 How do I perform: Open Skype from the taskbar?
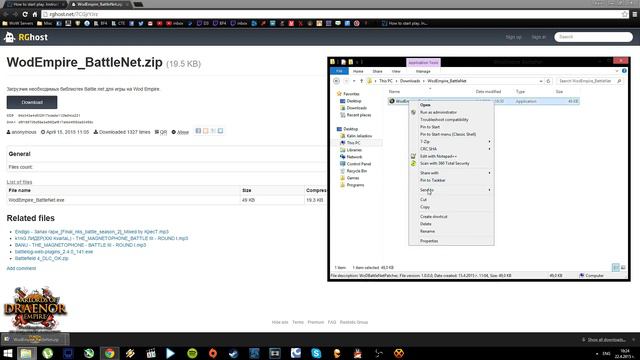tap(316, 353)
